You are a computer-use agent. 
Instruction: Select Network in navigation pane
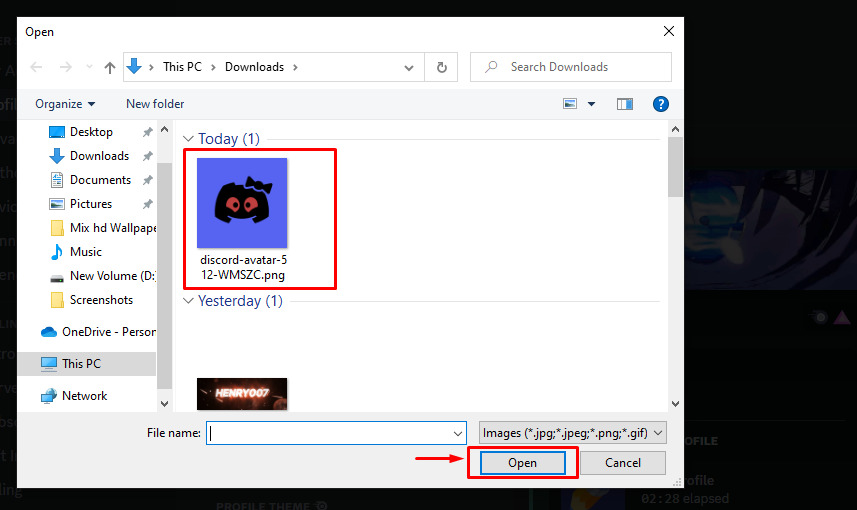click(85, 396)
